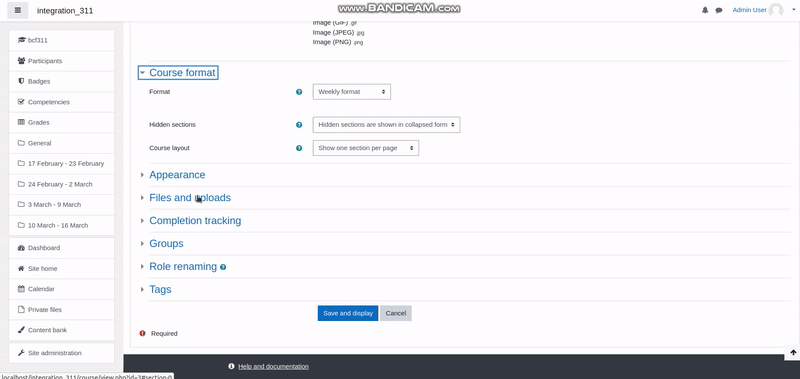The height and width of the screenshot is (379, 800).
Task: Click the Admin User name link
Action: [x=749, y=10]
